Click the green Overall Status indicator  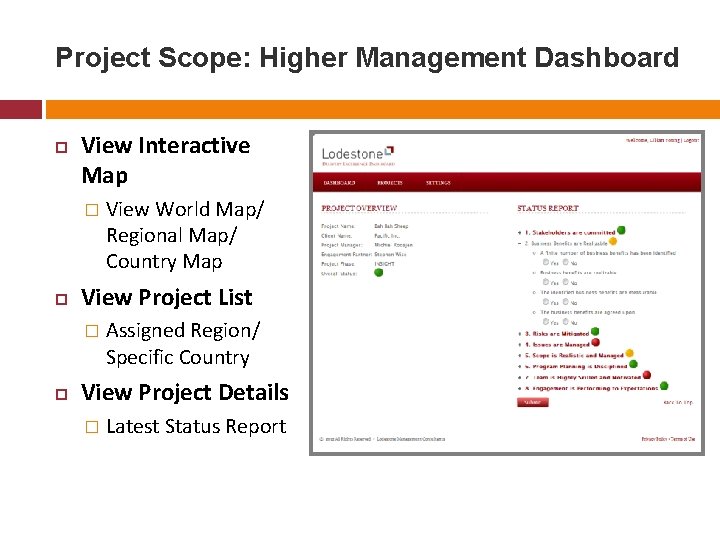pyautogui.click(x=378, y=273)
